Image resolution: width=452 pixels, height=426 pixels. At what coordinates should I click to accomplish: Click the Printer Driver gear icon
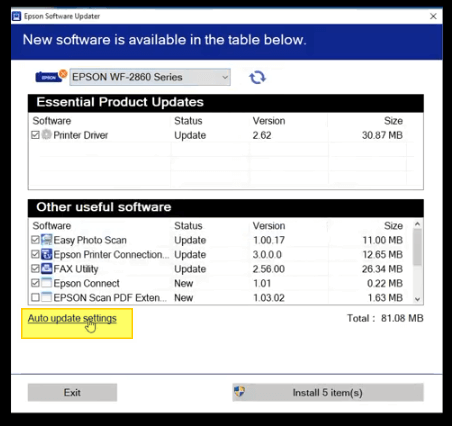click(x=46, y=135)
